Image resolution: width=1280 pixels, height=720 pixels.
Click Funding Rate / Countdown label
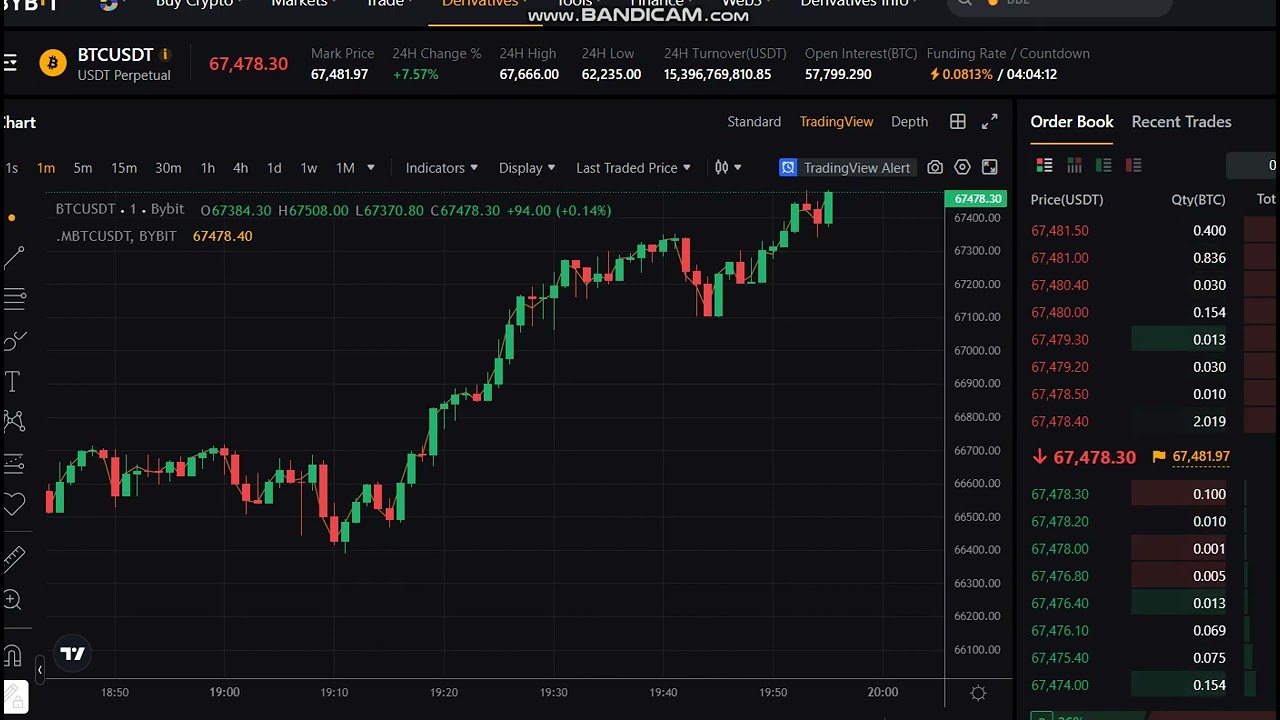(x=1008, y=54)
